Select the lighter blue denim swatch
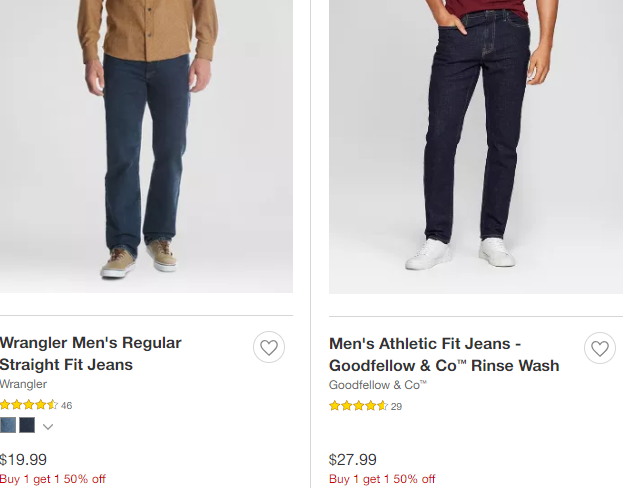The width and height of the screenshot is (623, 488). (x=8, y=425)
